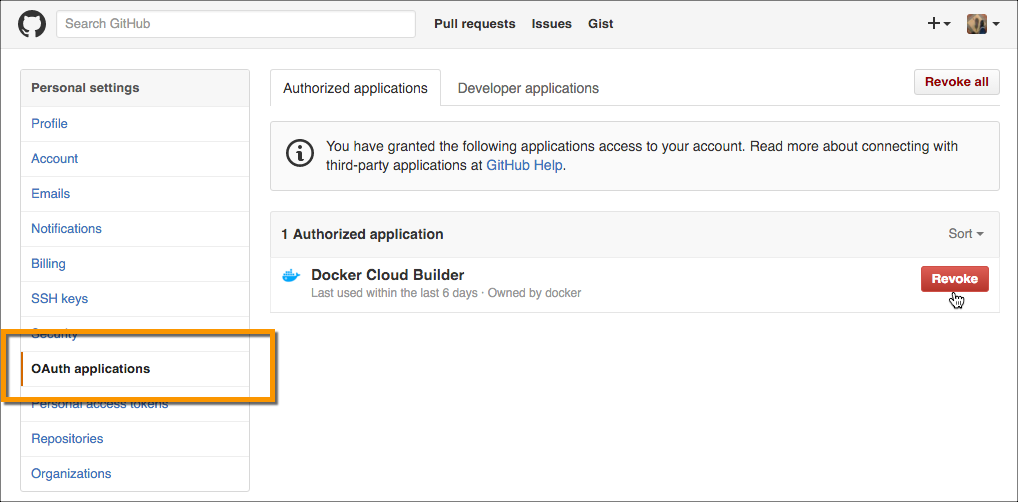Open Pull requests in top navigation
Viewport: 1018px width, 502px height.
474,24
